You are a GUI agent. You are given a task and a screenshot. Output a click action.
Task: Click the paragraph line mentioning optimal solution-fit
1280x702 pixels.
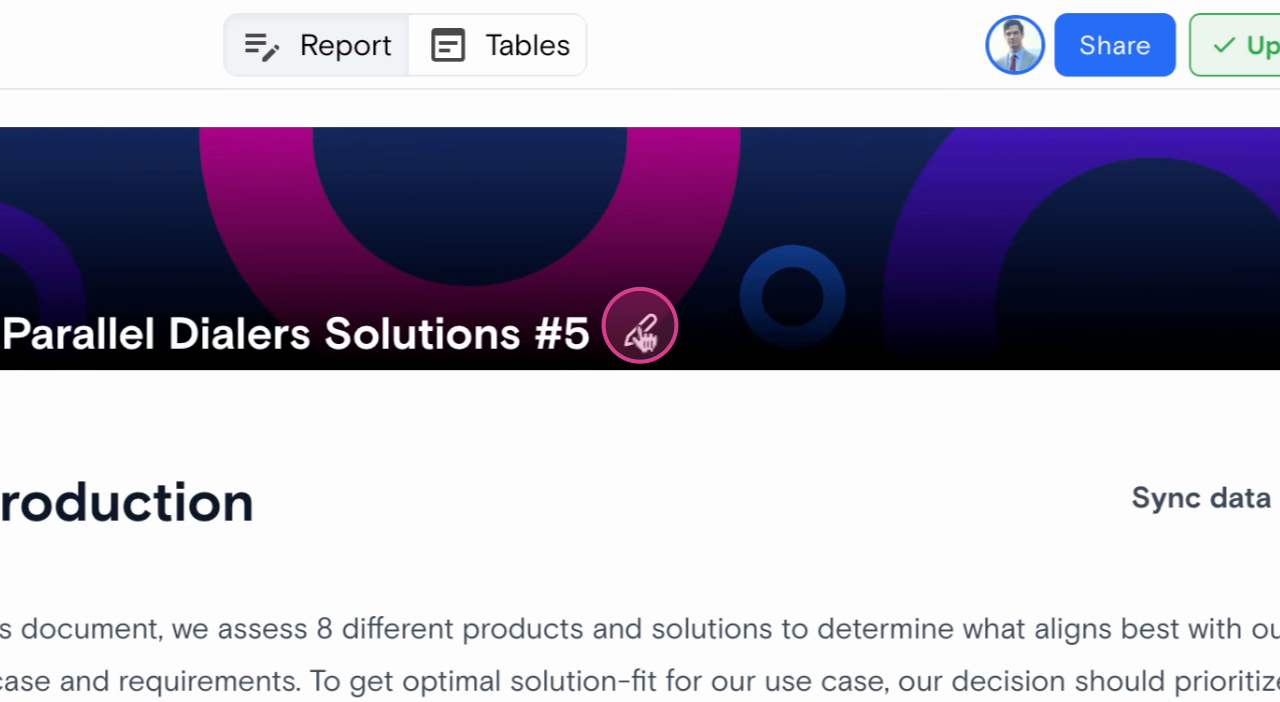[640, 682]
